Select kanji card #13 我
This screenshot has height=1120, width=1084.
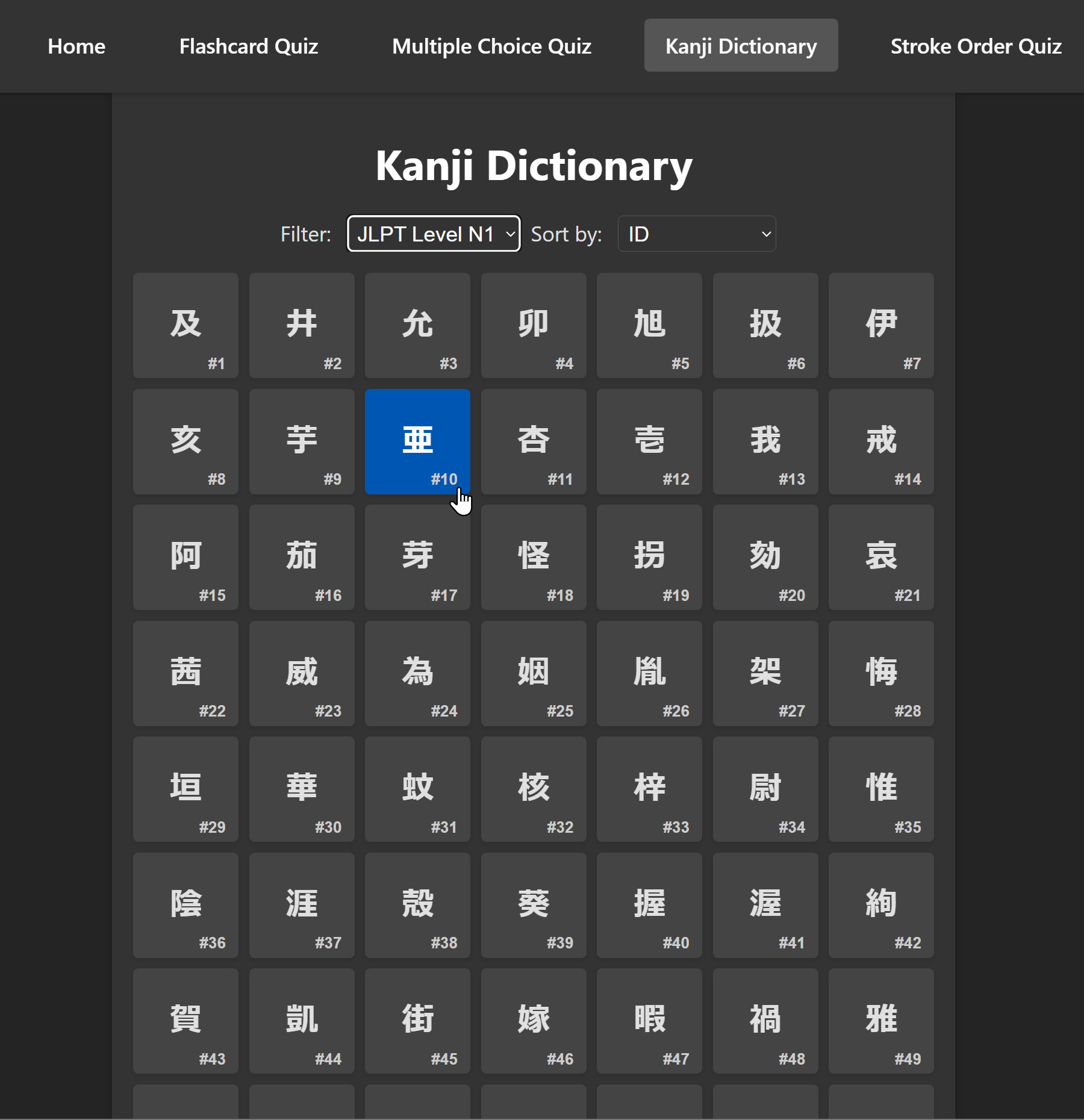pyautogui.click(x=765, y=441)
